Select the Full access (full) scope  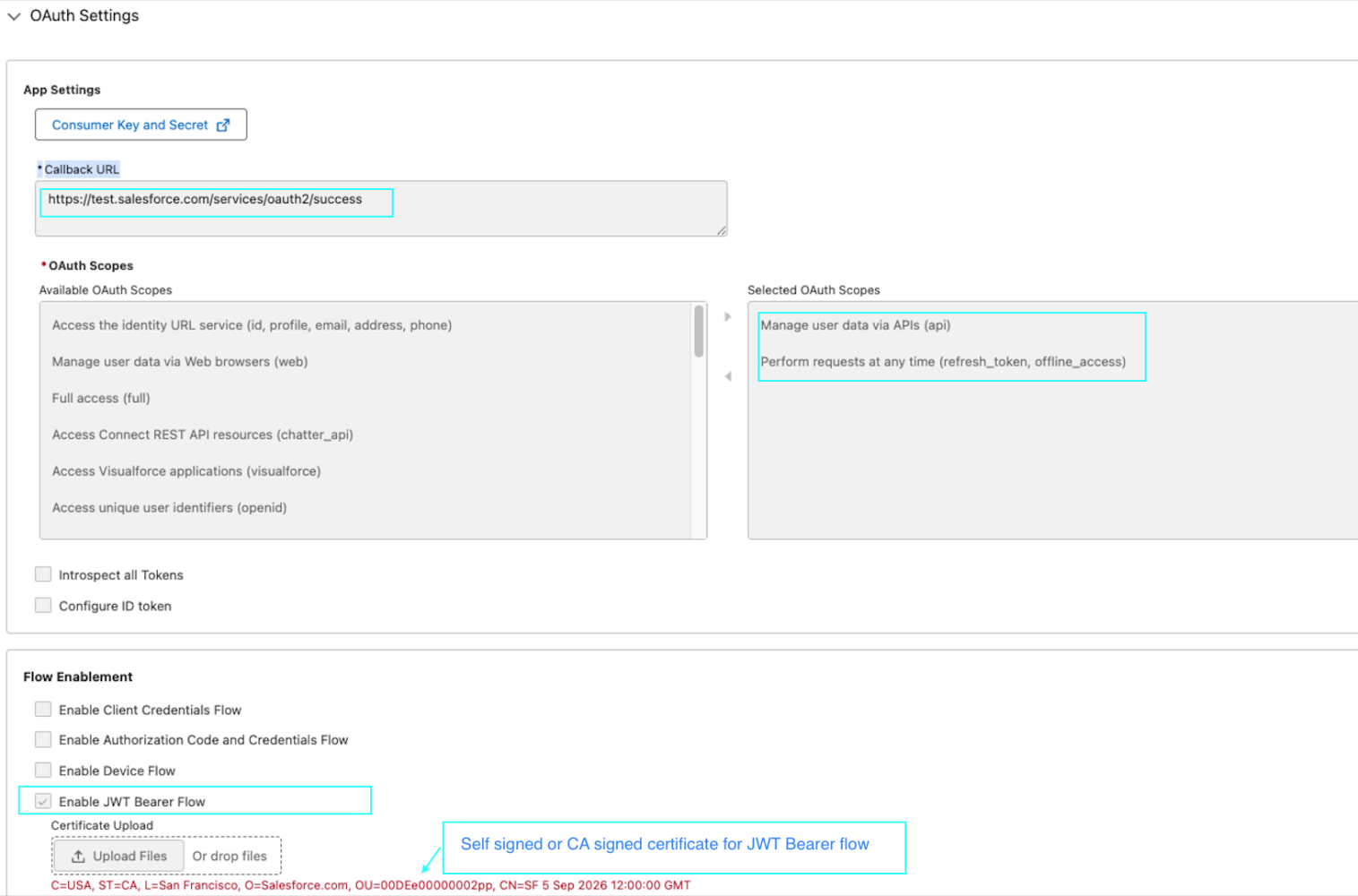100,398
